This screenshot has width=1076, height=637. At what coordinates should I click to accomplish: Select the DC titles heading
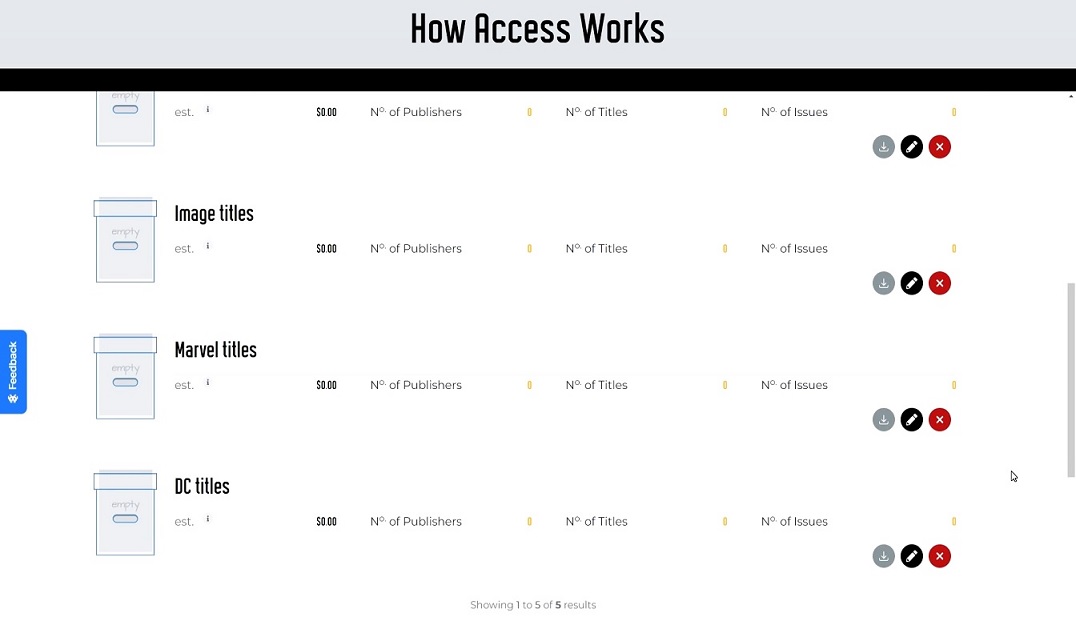202,487
